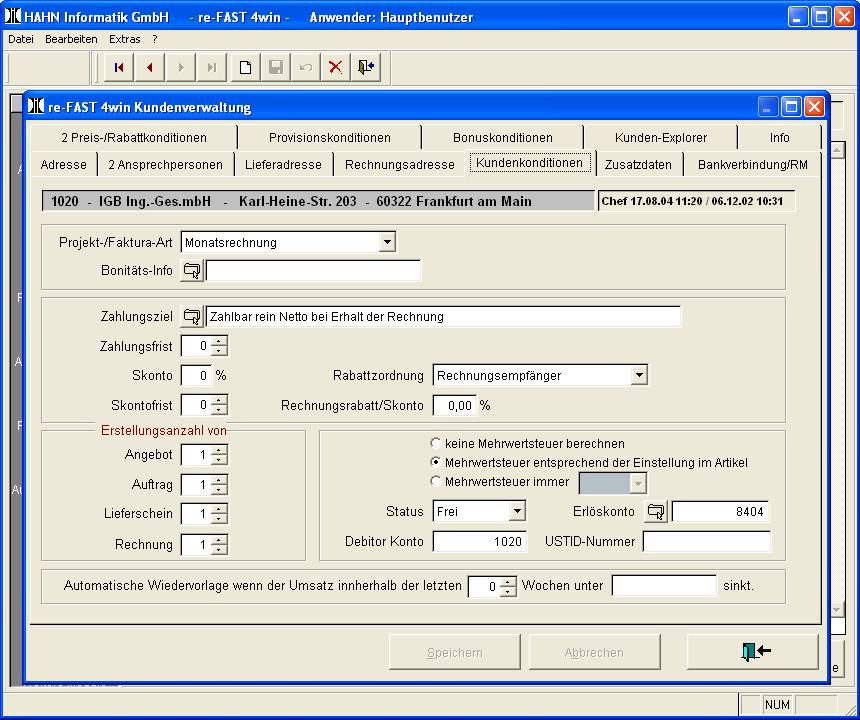Switch to Zusatzdaten tab
860x720 pixels.
pos(638,165)
